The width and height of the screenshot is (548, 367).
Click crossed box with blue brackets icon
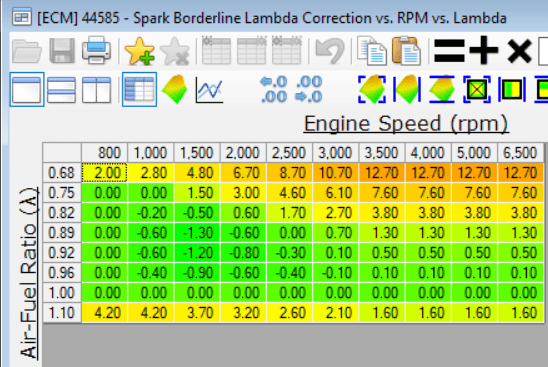click(477, 89)
